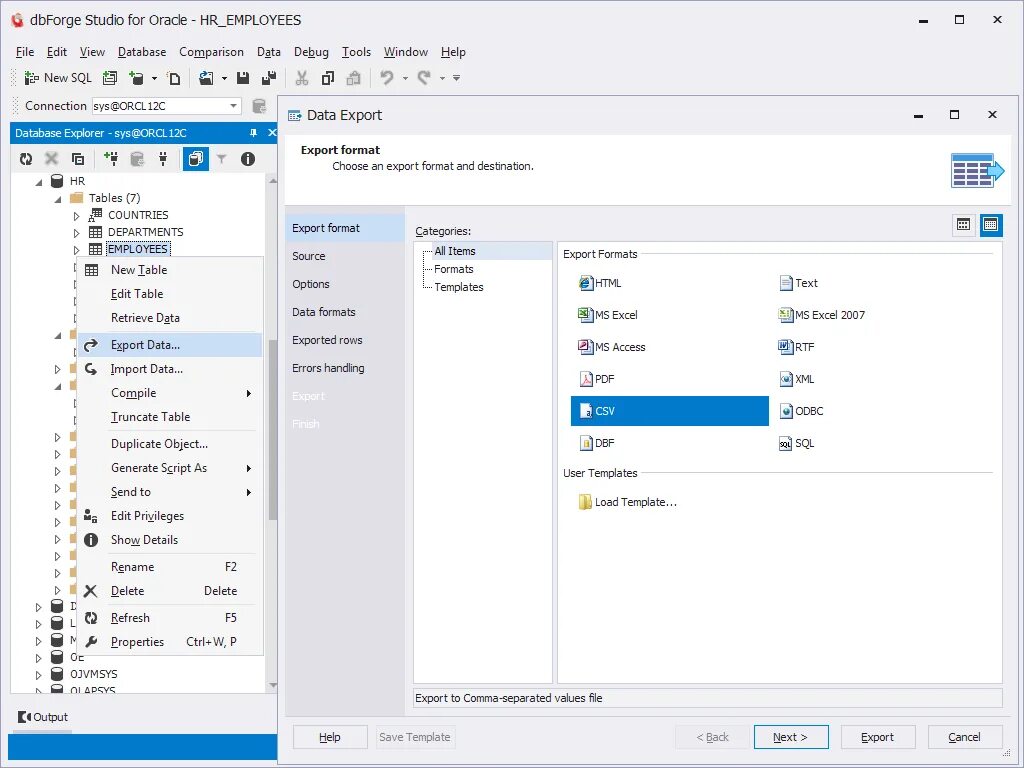Viewport: 1024px width, 768px height.
Task: Open the Comparison menu
Action: pyautogui.click(x=211, y=52)
